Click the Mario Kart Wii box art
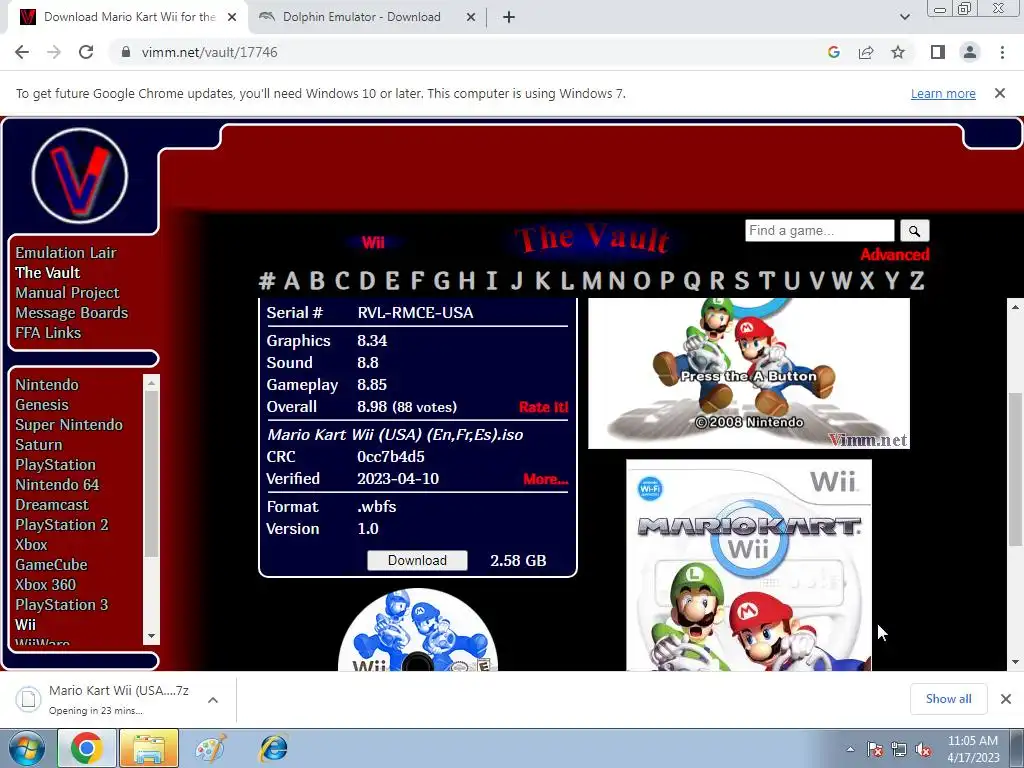 (748, 565)
